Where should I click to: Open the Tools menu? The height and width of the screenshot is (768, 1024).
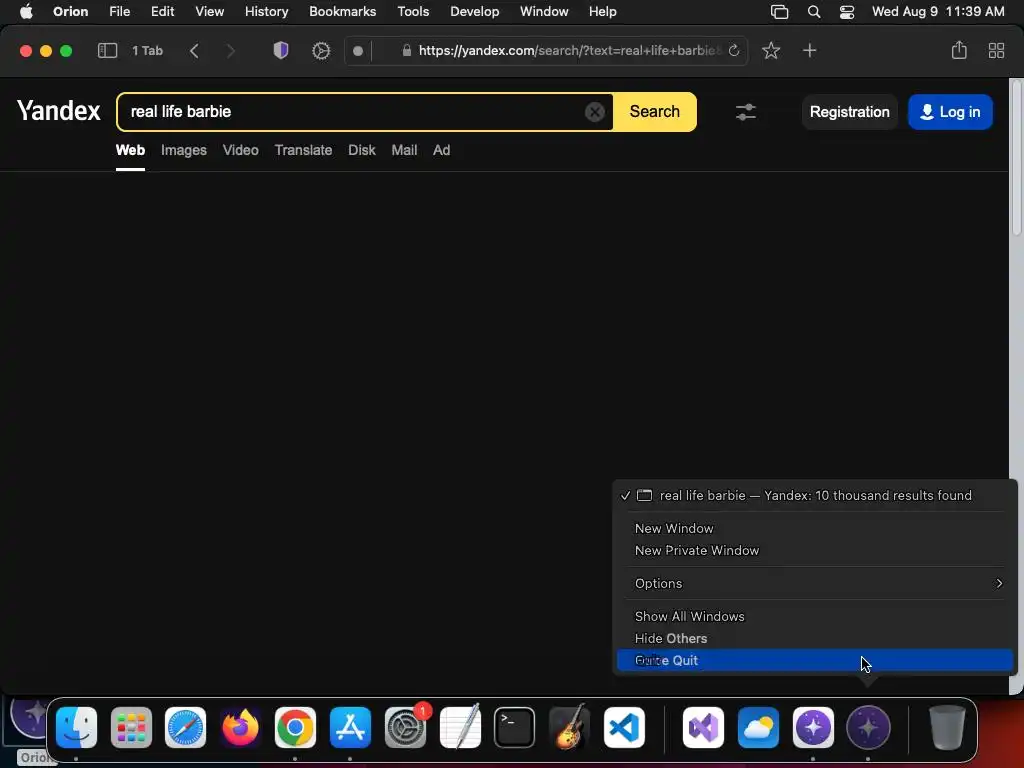click(x=413, y=12)
